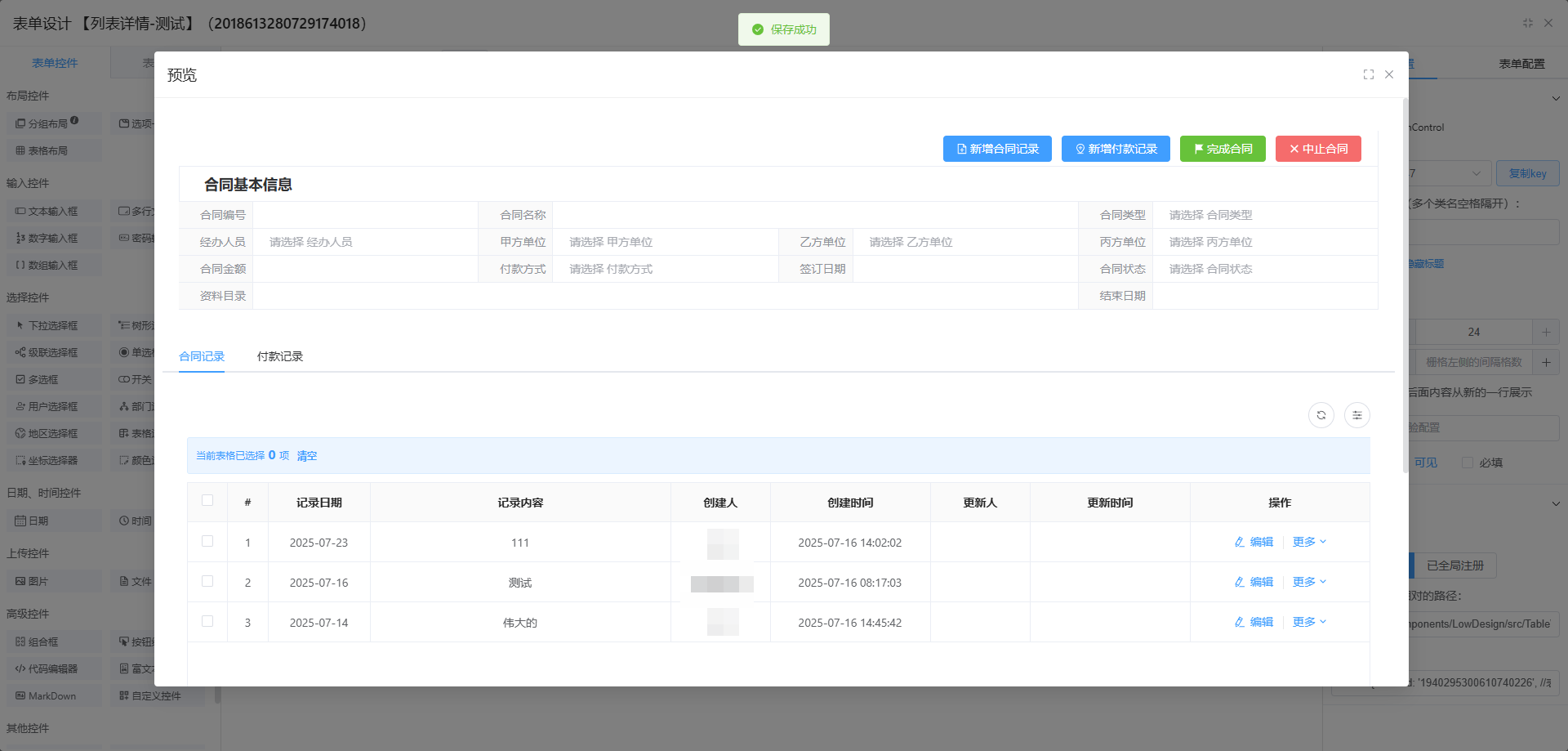
Task: Select the row 1 checkbox
Action: click(207, 541)
